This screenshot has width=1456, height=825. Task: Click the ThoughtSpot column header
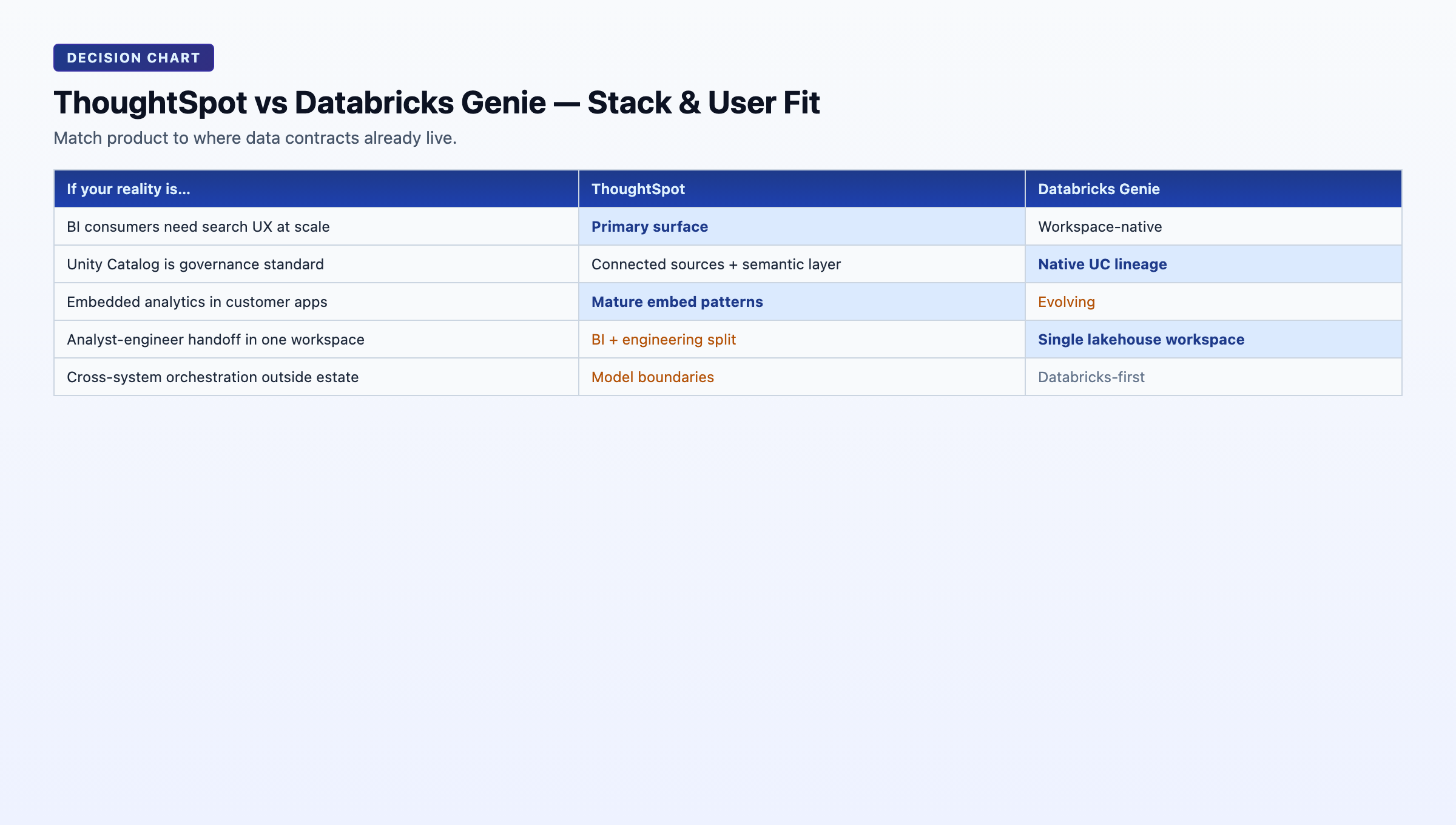coord(802,189)
